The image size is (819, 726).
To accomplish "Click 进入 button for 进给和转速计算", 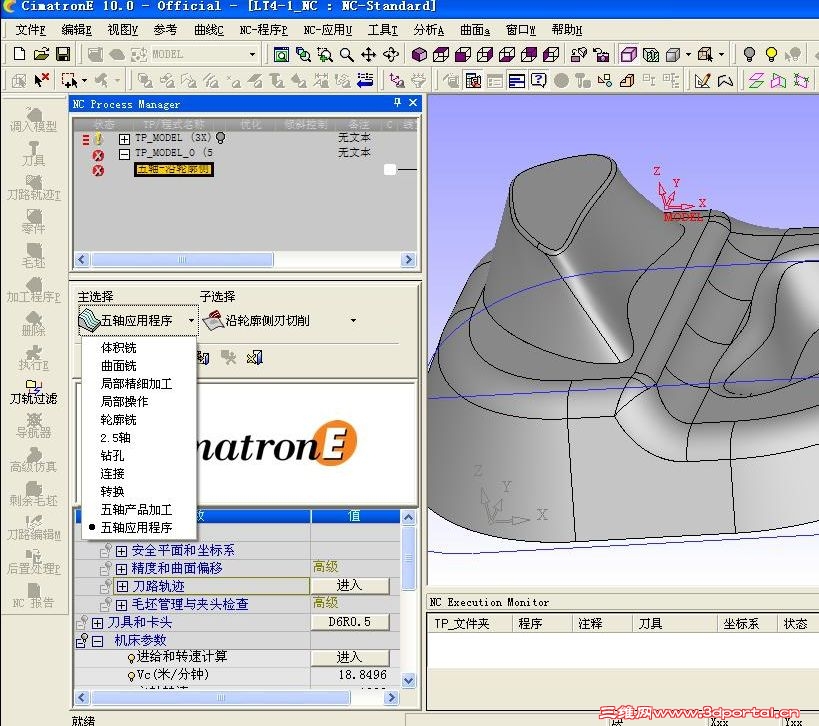I will pos(350,658).
